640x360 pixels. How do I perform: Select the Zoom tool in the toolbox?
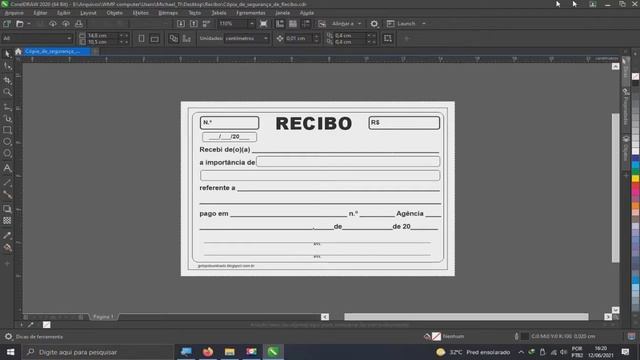(x=7, y=93)
